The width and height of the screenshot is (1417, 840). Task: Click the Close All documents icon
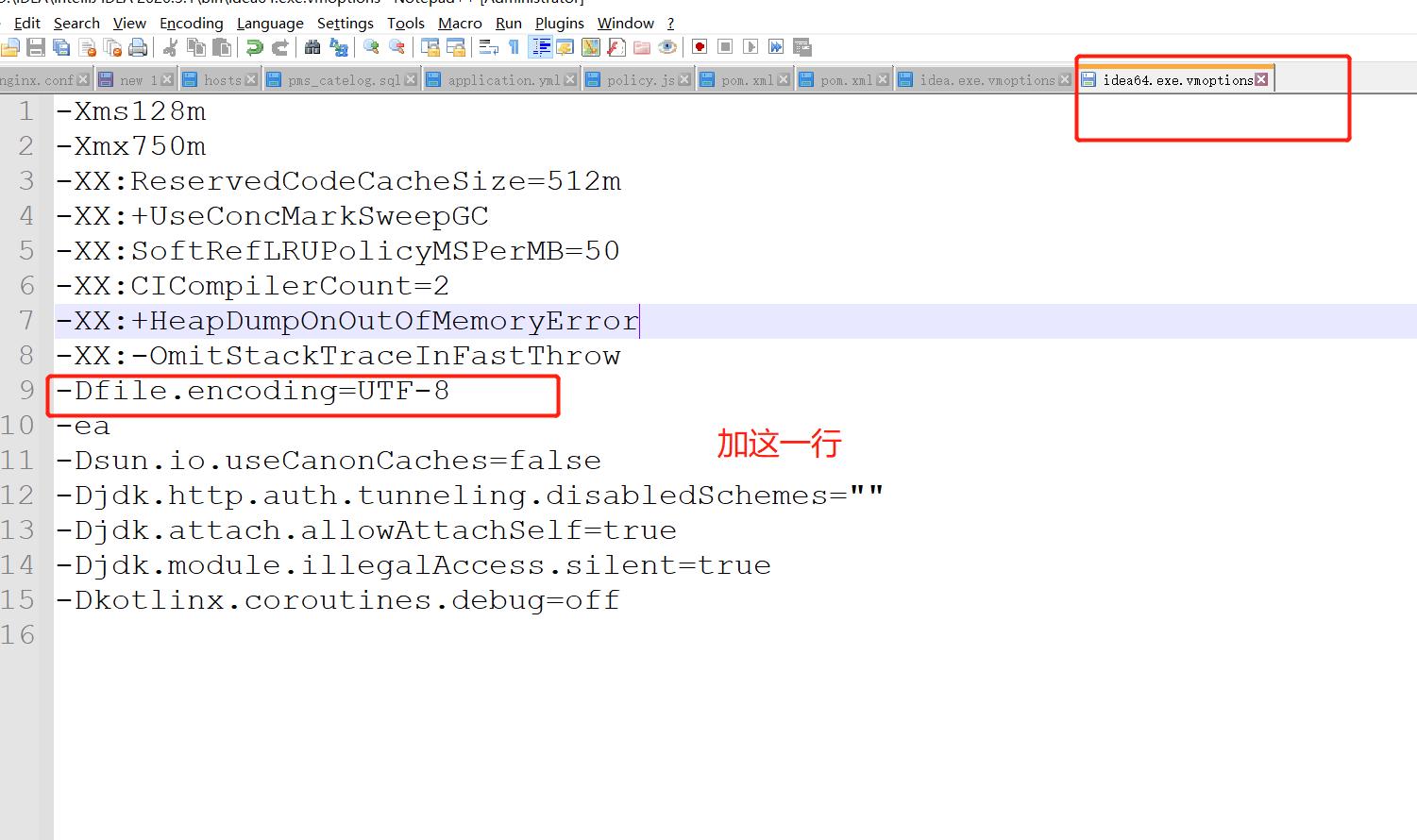click(x=113, y=47)
